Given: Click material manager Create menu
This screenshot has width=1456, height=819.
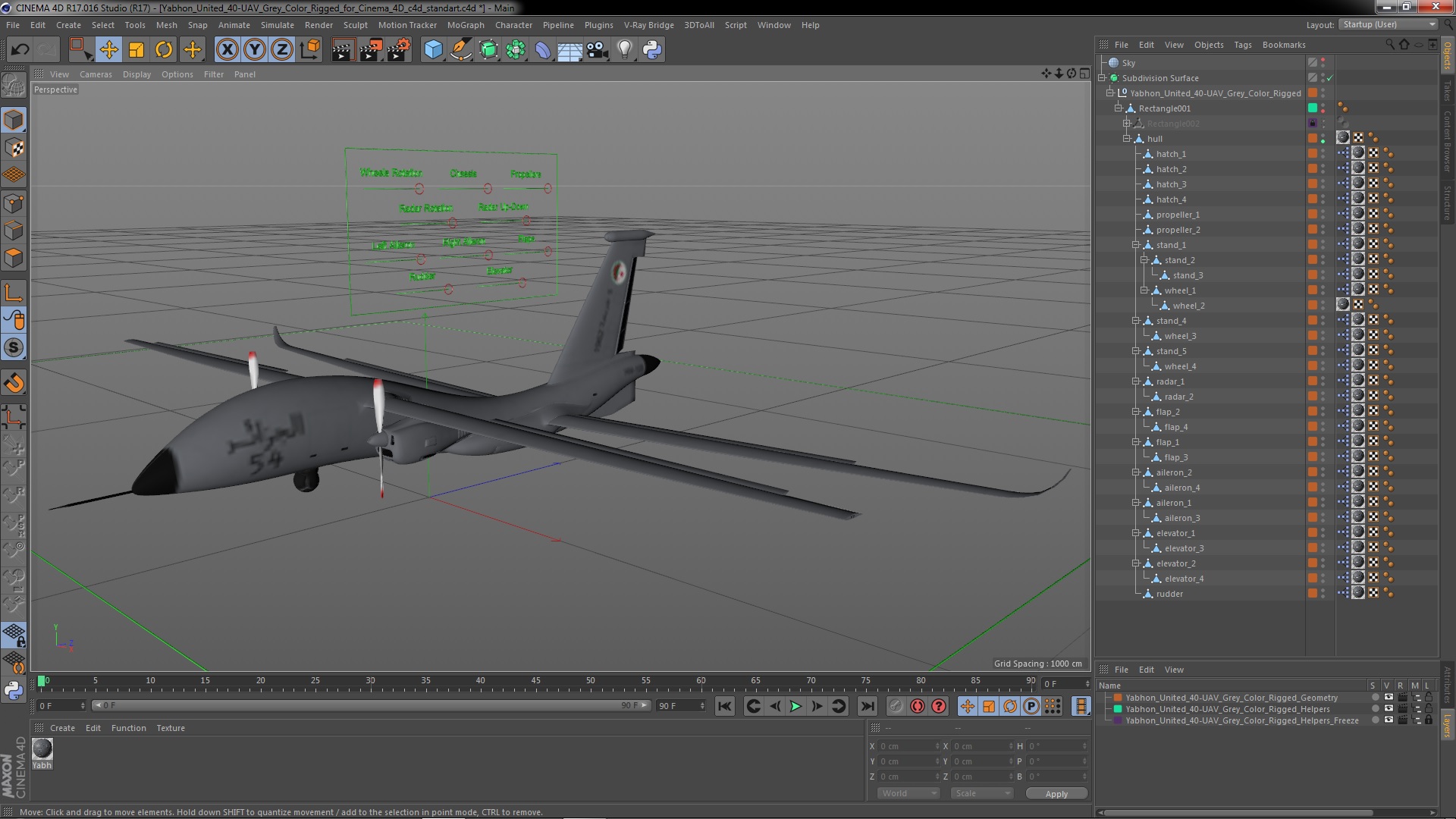Looking at the screenshot, I should click(x=62, y=728).
